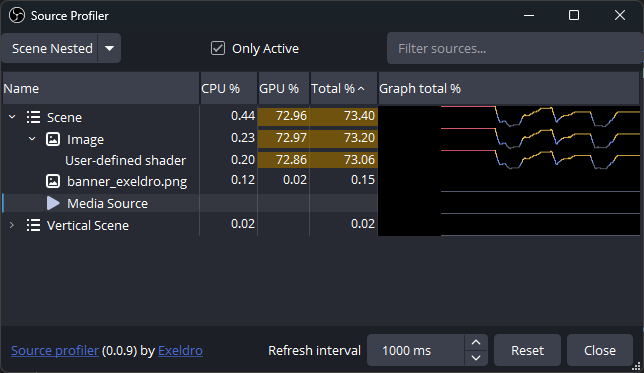
Task: Click the banner_exeldro.png image icon
Action: coord(53,181)
